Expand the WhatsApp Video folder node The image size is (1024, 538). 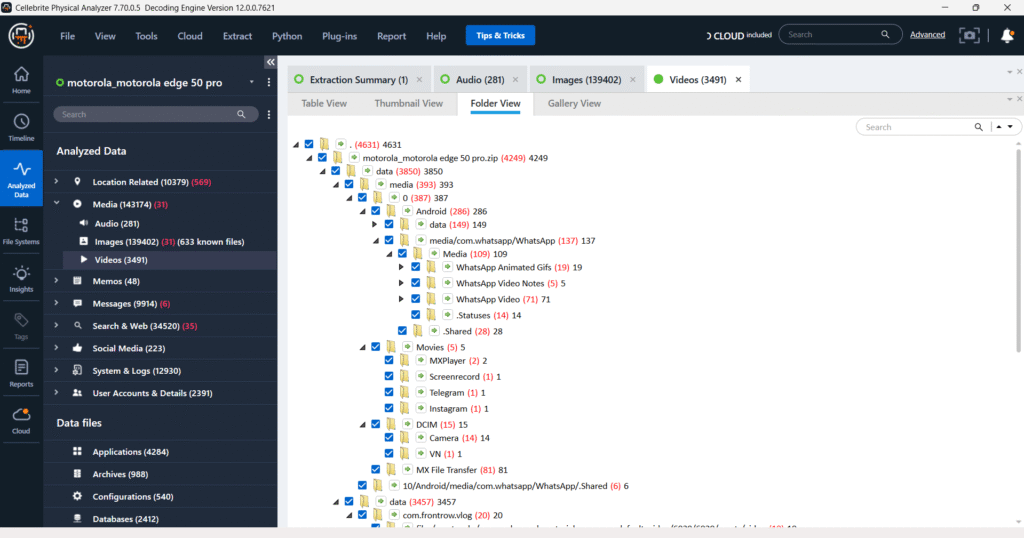401,299
